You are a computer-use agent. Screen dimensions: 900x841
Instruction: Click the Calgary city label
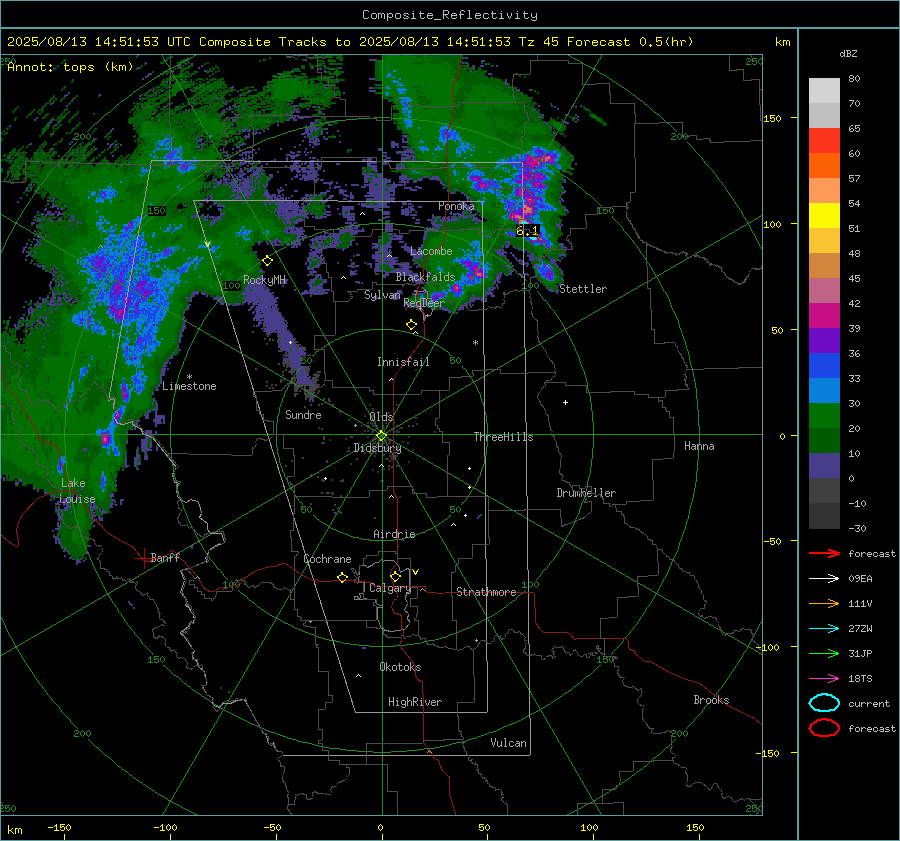pyautogui.click(x=390, y=588)
